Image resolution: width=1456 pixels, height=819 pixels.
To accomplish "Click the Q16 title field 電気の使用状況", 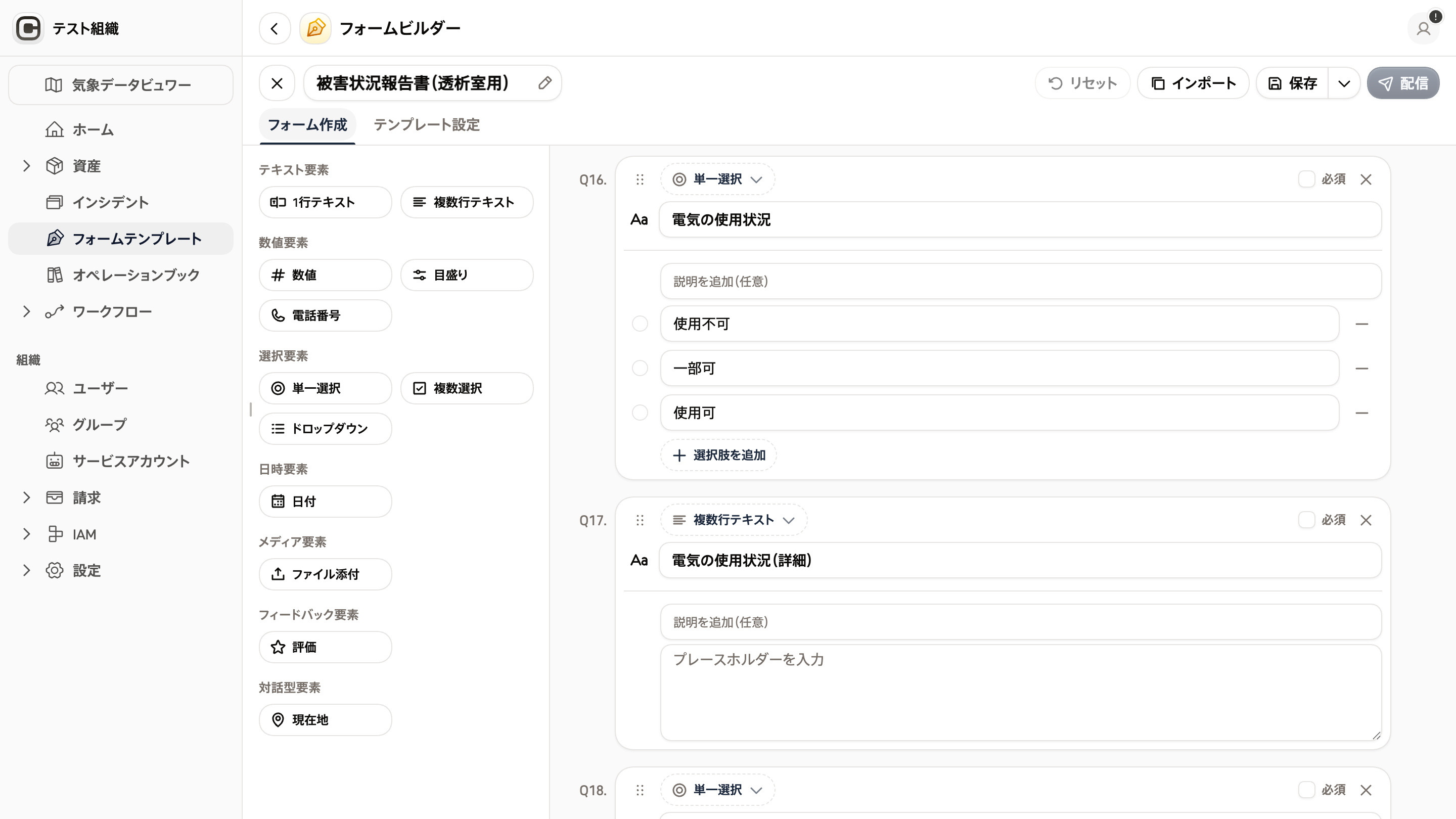I will 1020,220.
